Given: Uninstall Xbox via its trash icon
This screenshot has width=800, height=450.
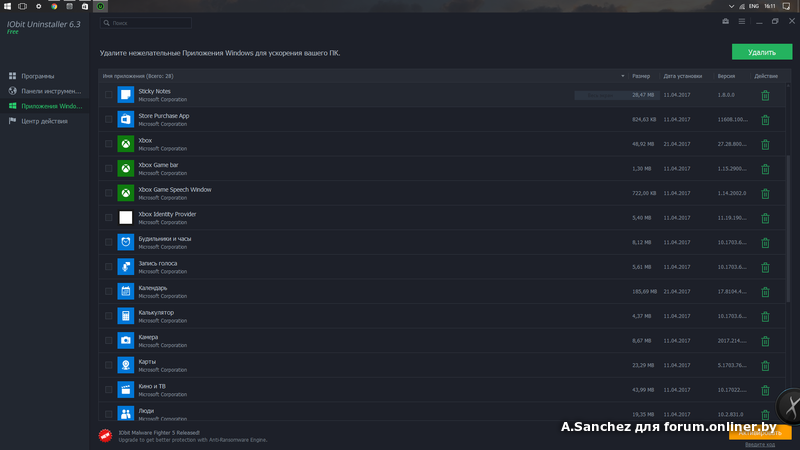Looking at the screenshot, I should tap(765, 144).
